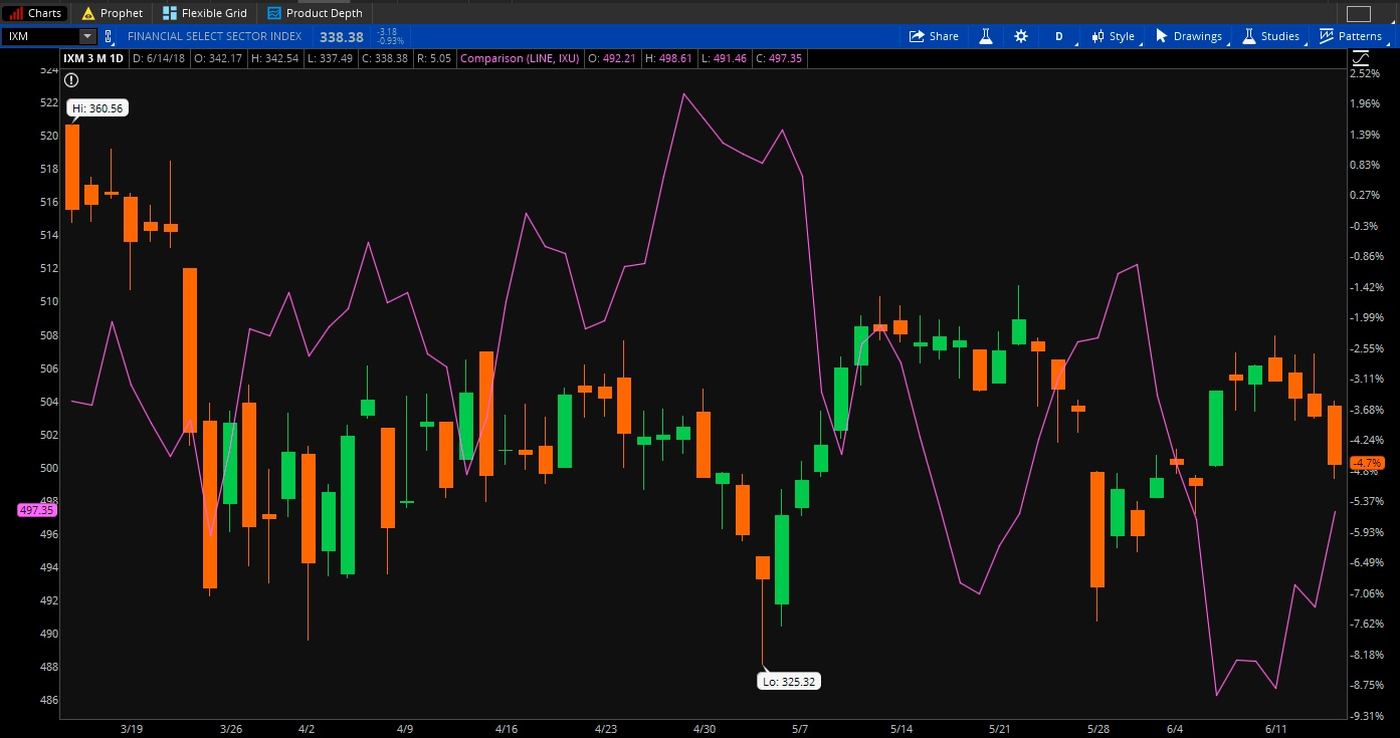
Task: Click the 4/16 date on time axis
Action: (x=506, y=729)
